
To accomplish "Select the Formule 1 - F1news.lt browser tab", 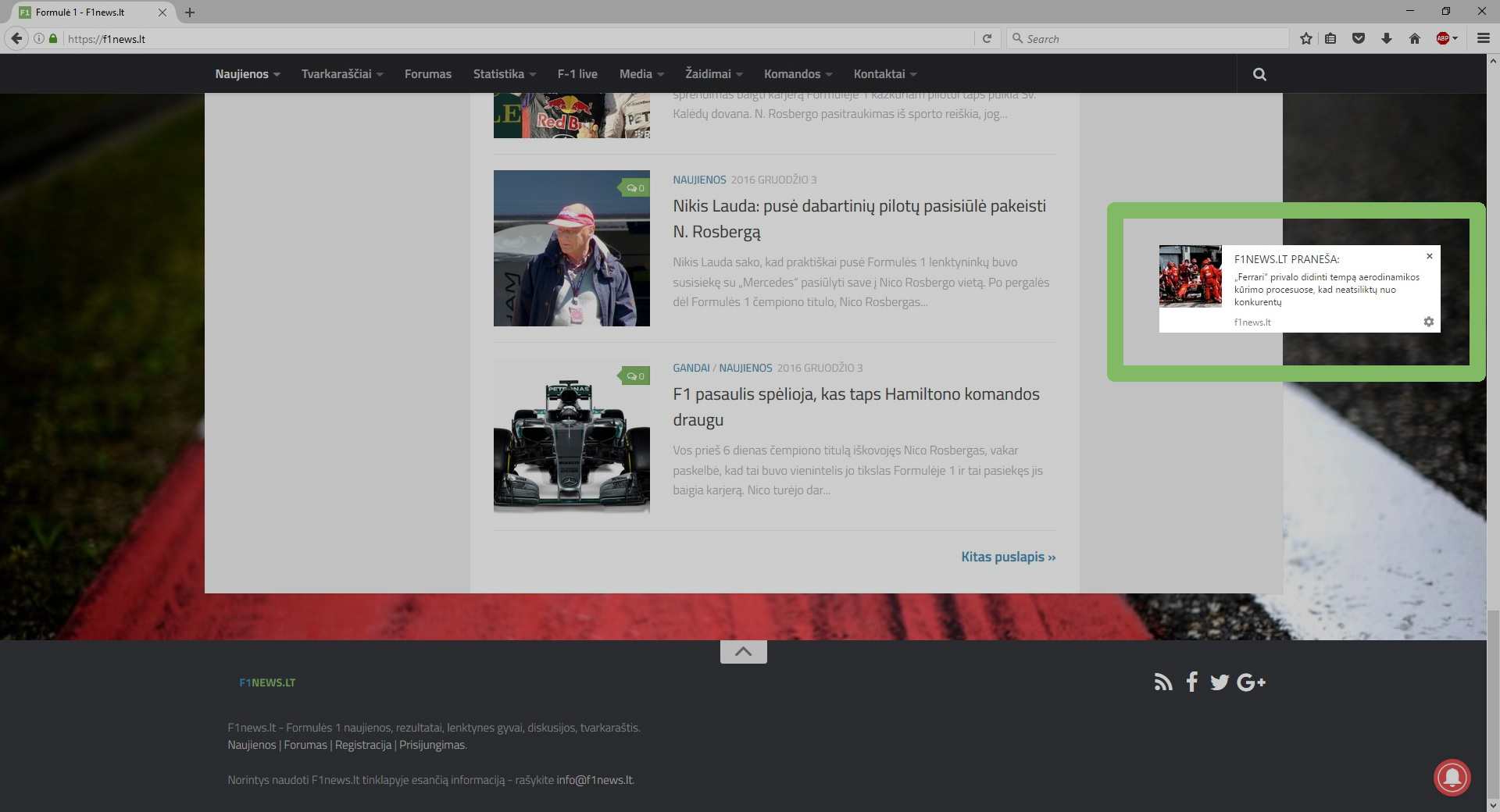I will coord(94,12).
